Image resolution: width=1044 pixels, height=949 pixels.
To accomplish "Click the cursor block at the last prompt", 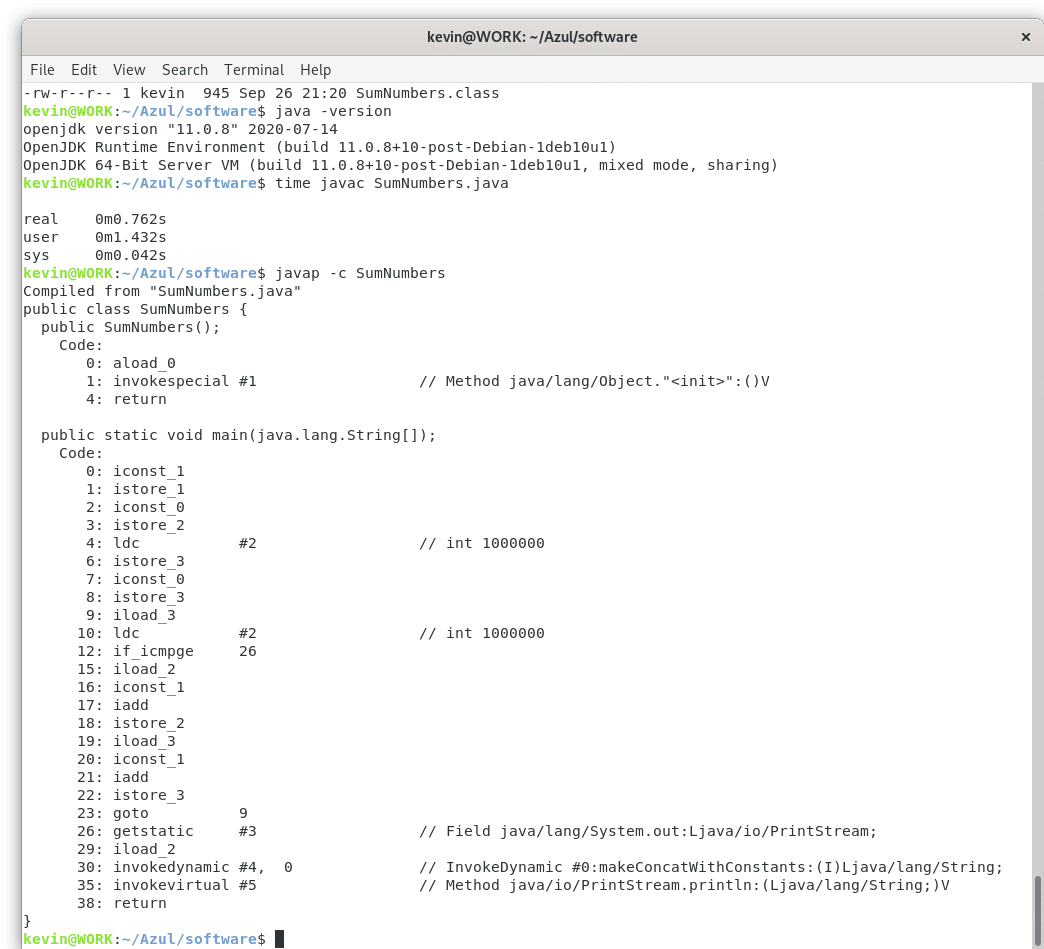I will (280, 939).
